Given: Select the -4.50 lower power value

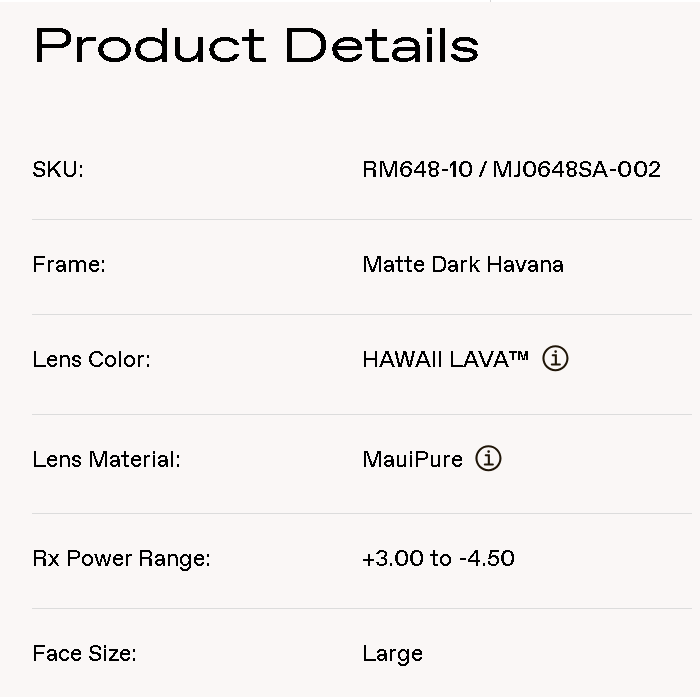Looking at the screenshot, I should (487, 559).
